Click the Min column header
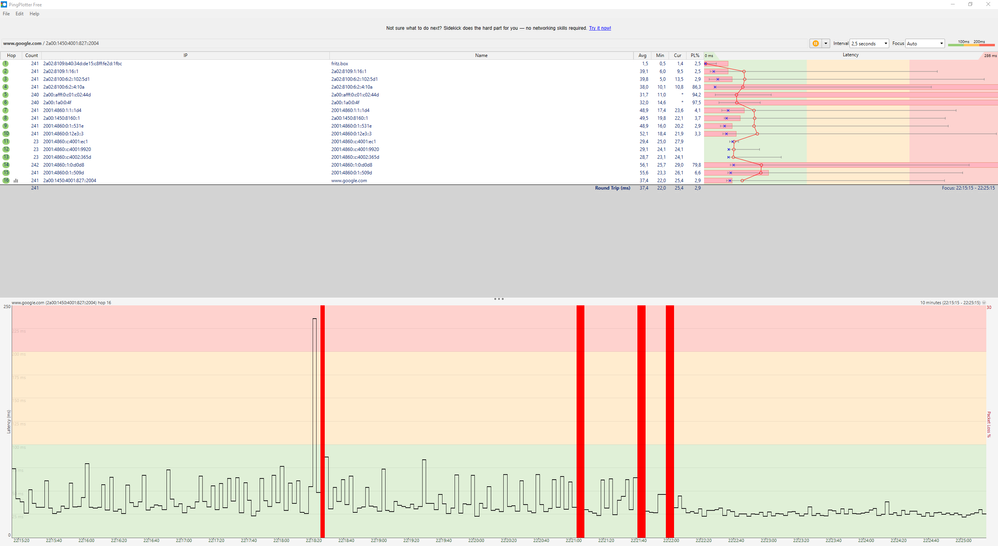 pos(660,55)
